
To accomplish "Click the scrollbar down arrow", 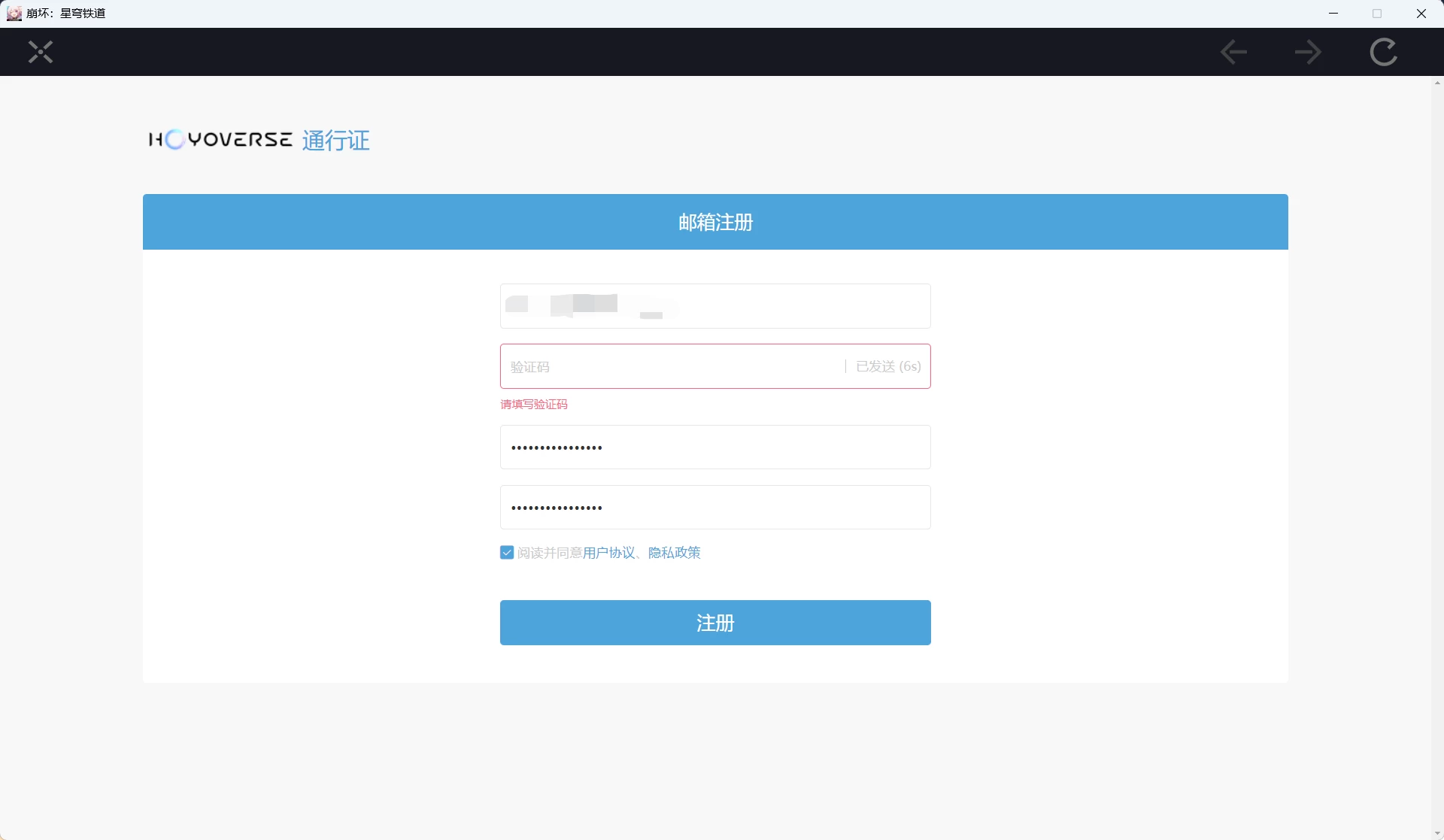I will pos(1437,833).
